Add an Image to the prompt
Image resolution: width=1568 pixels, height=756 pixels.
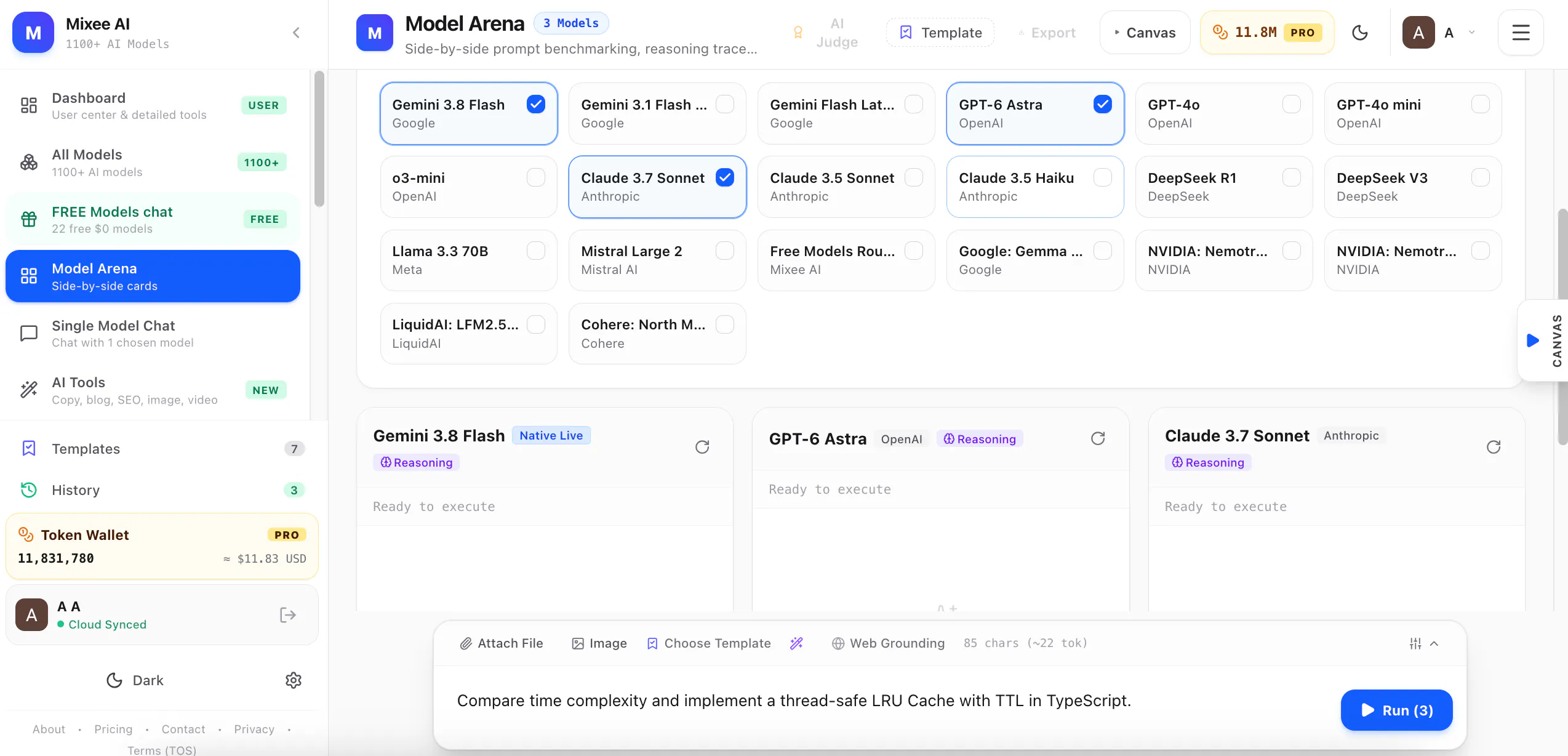599,643
